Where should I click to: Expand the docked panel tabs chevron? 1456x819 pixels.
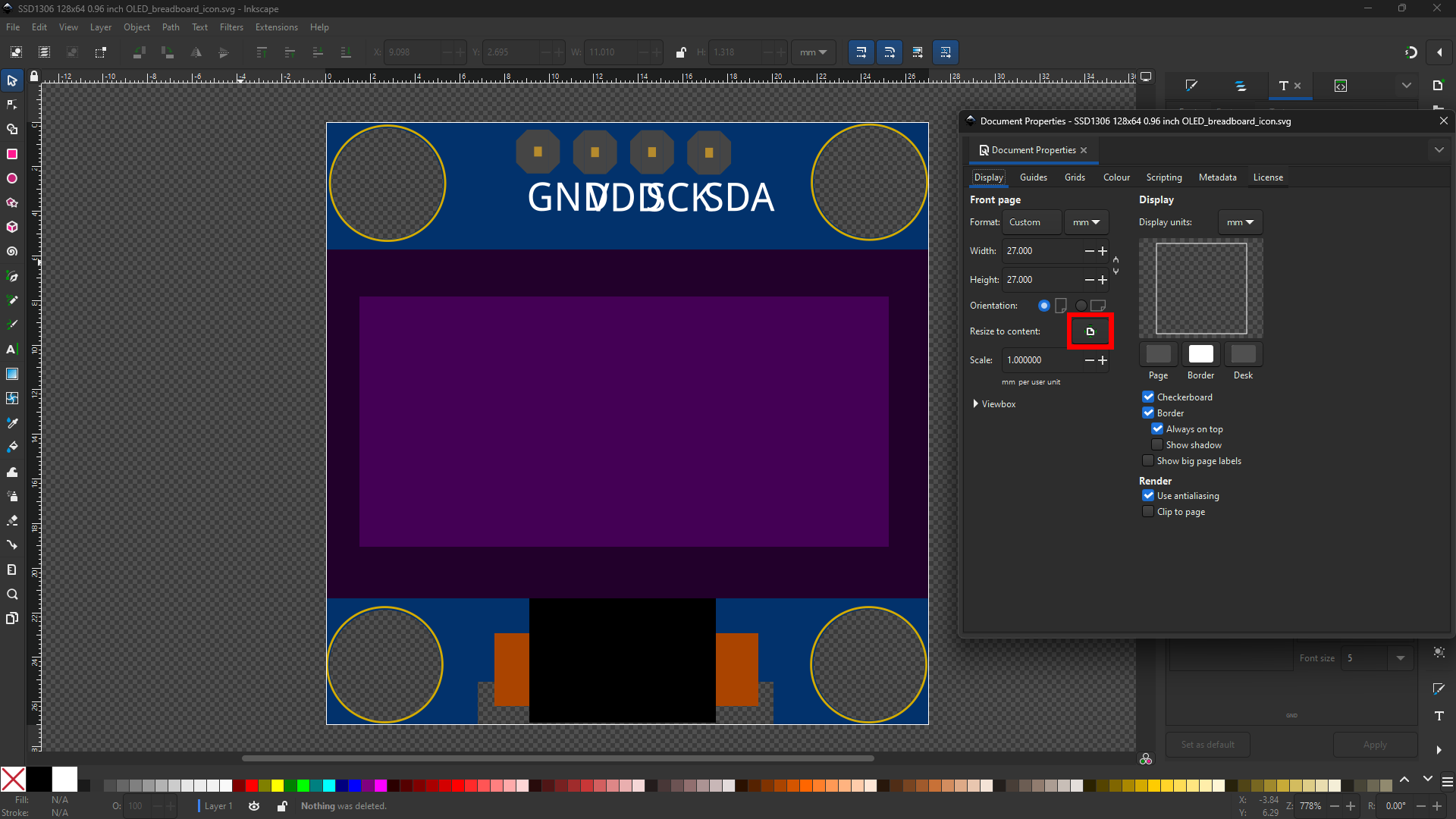tap(1407, 86)
